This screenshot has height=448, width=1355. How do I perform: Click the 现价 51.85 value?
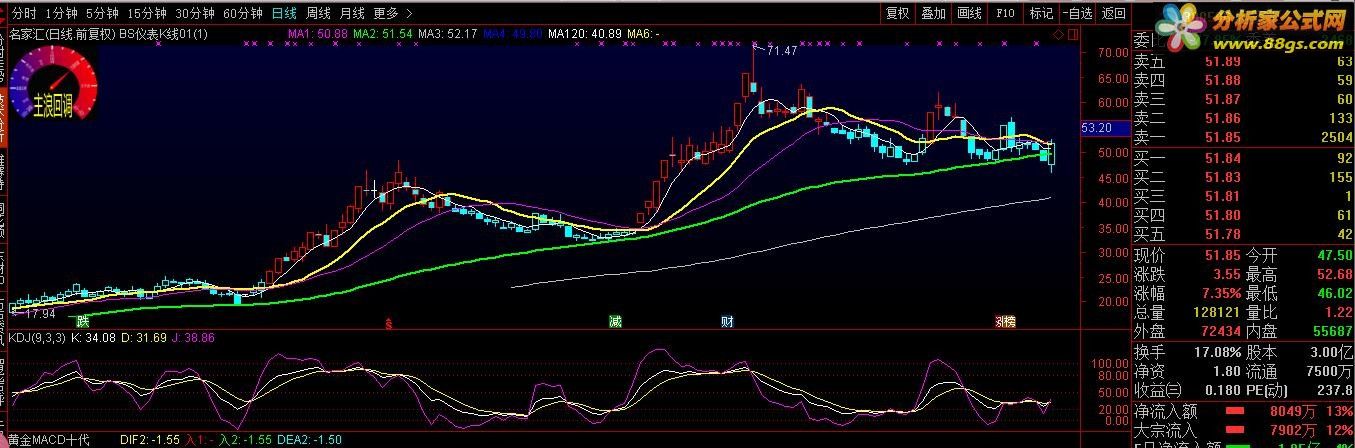click(1221, 255)
